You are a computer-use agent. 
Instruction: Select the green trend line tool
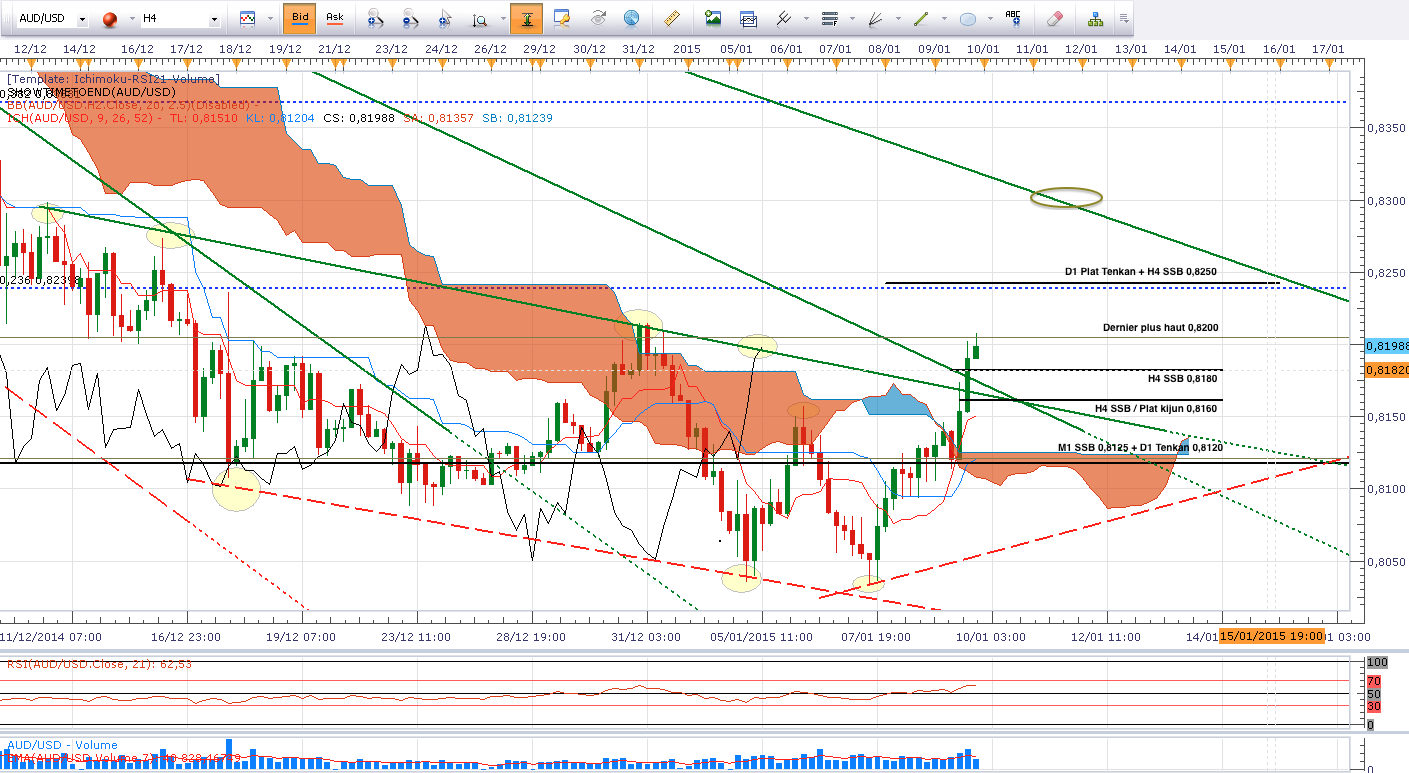pos(921,18)
